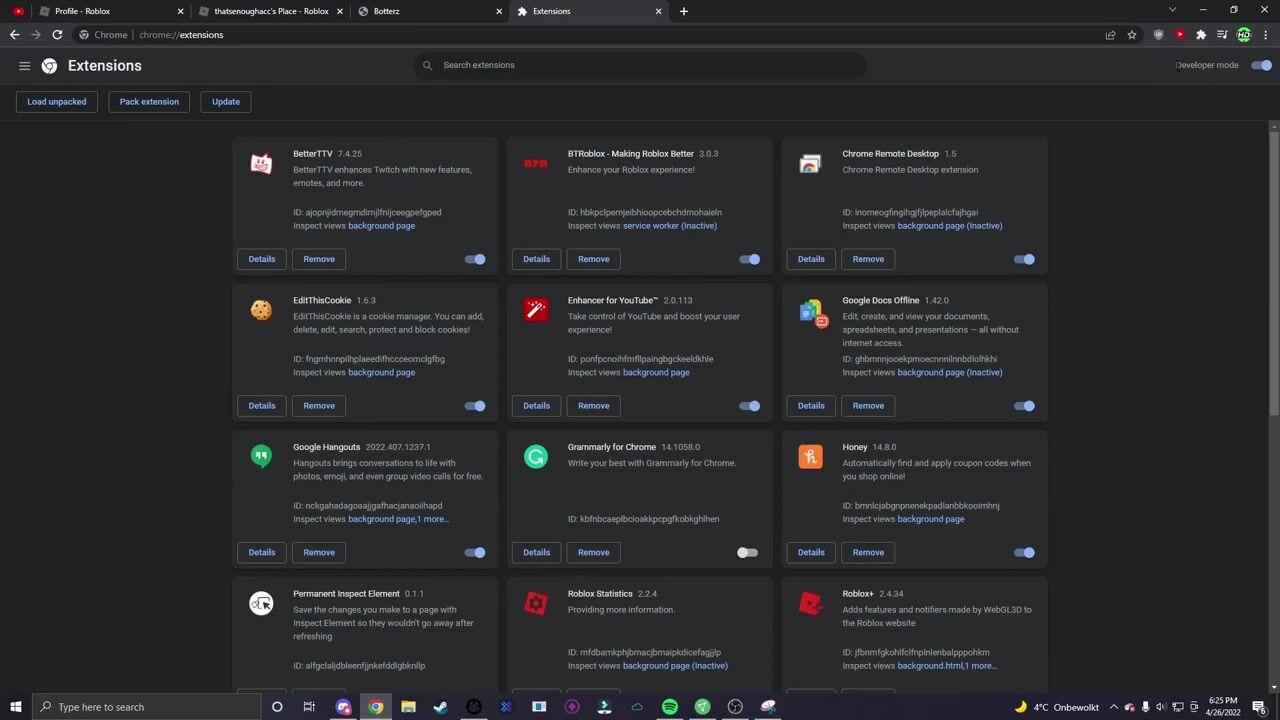Remove the BTRoblox extension

593,259
